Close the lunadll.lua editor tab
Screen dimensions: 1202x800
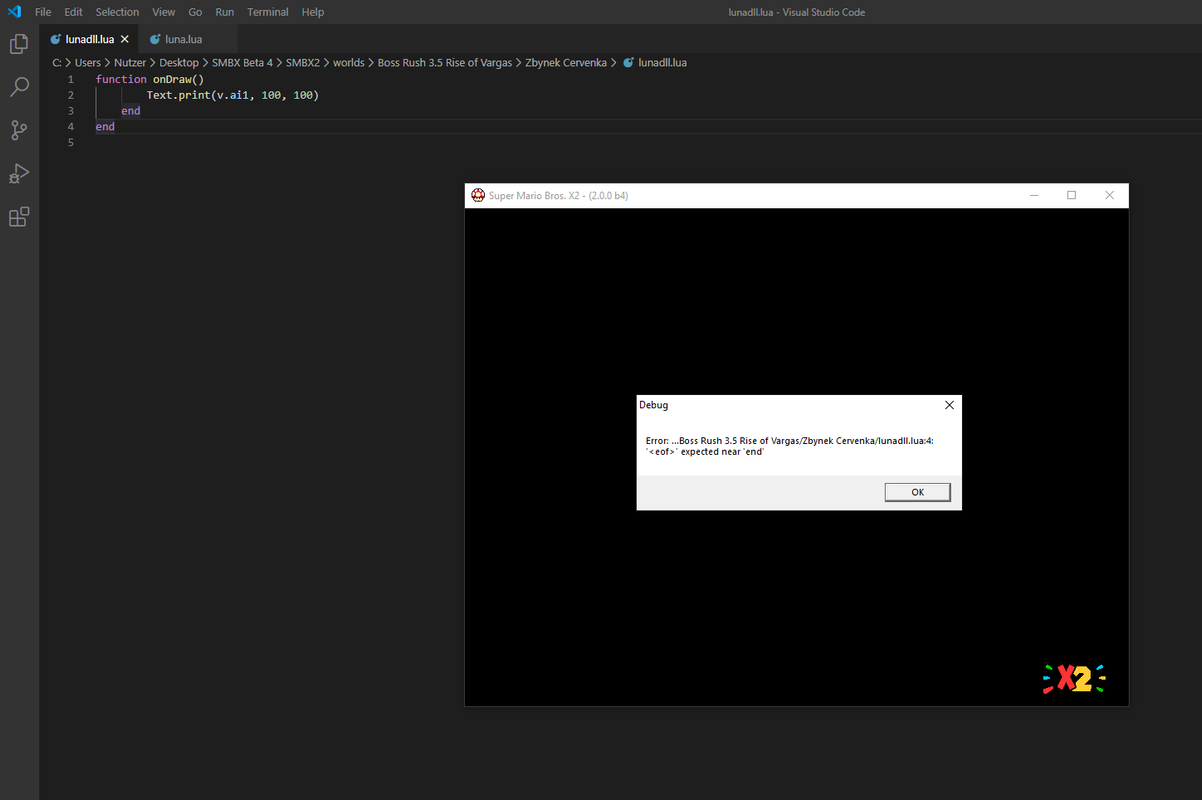point(124,39)
